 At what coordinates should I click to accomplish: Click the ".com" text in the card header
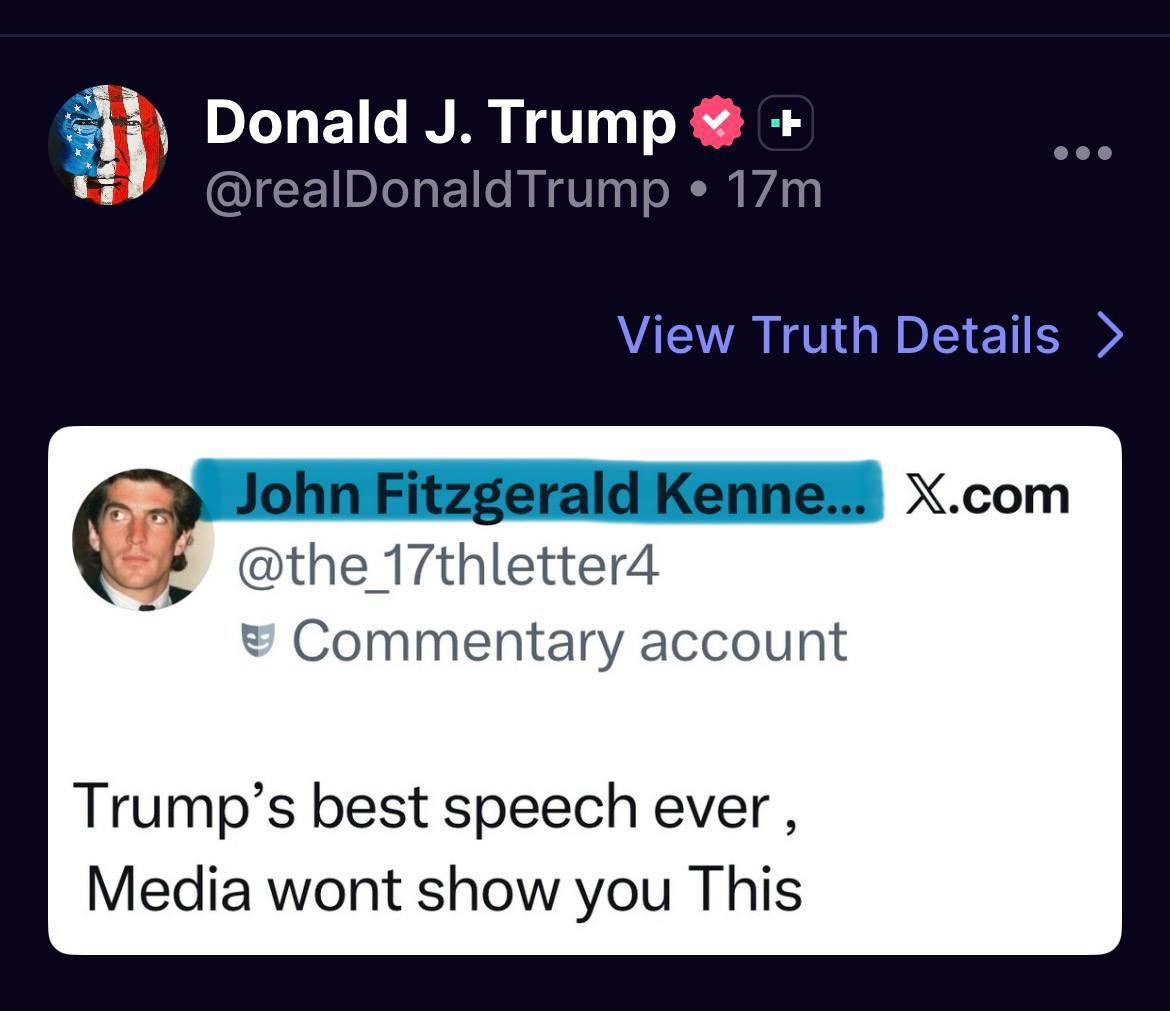1006,496
